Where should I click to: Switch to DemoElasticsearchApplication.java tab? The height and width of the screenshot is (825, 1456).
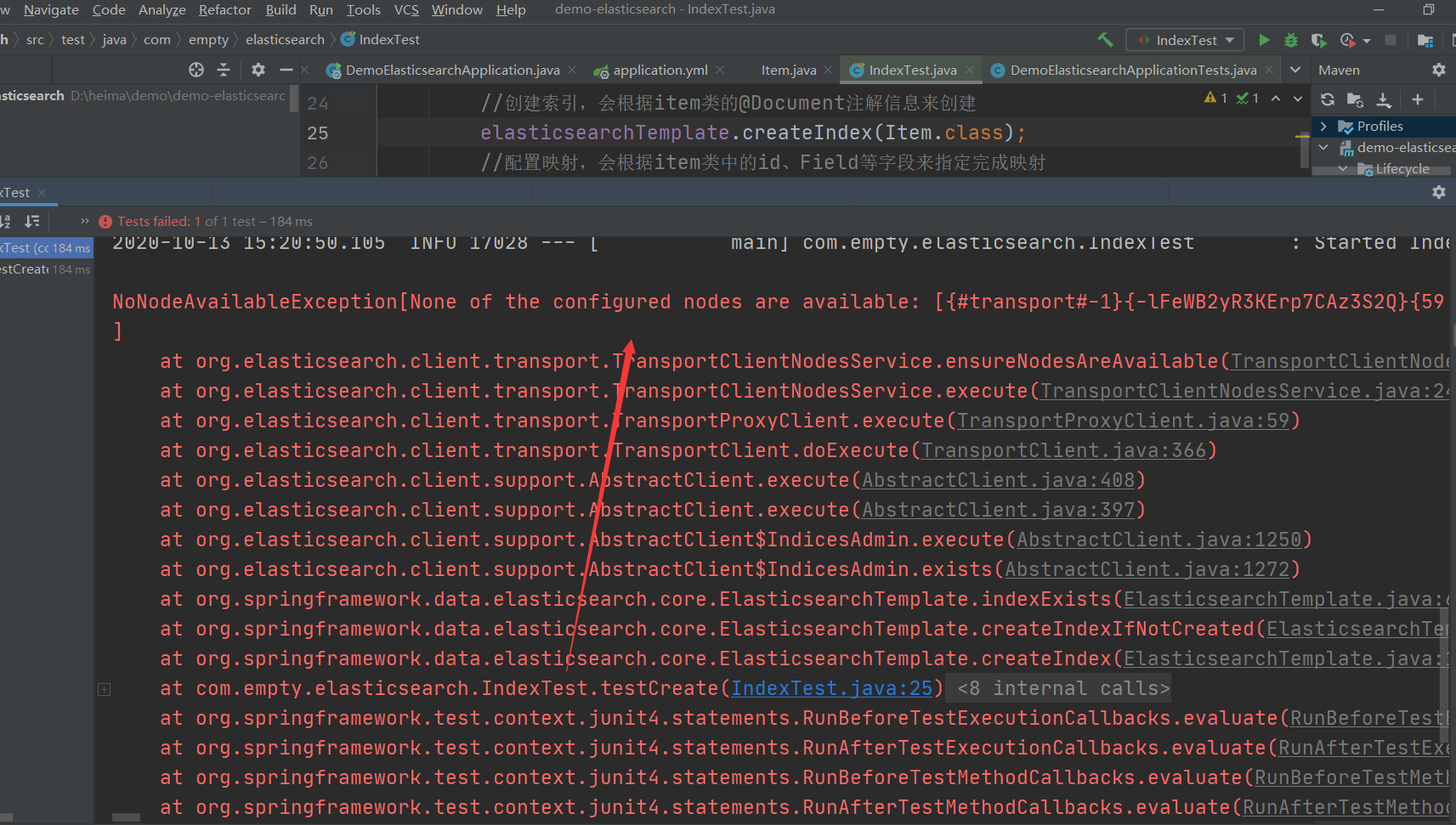(x=452, y=70)
